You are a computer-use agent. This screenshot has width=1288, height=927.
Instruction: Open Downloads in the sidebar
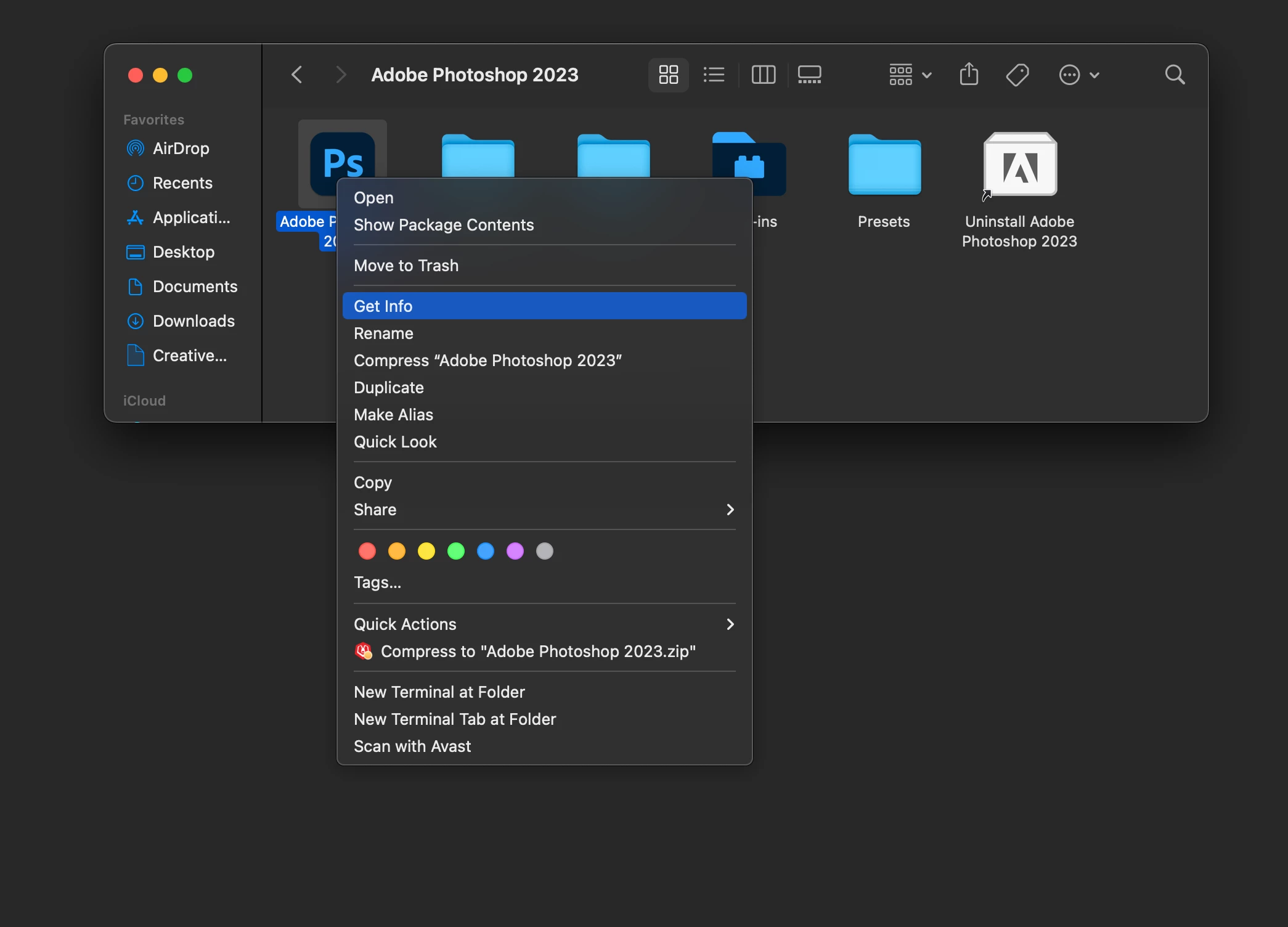pyautogui.click(x=194, y=321)
